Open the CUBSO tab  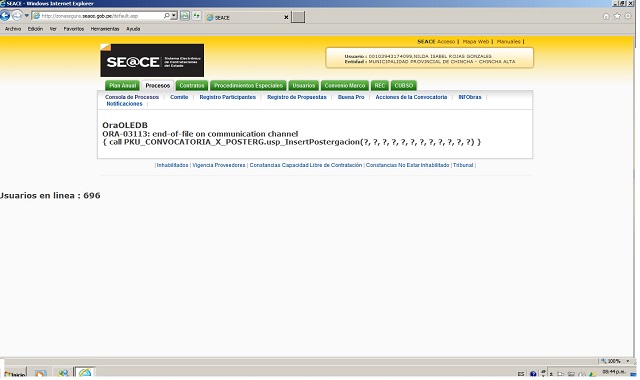(x=404, y=86)
